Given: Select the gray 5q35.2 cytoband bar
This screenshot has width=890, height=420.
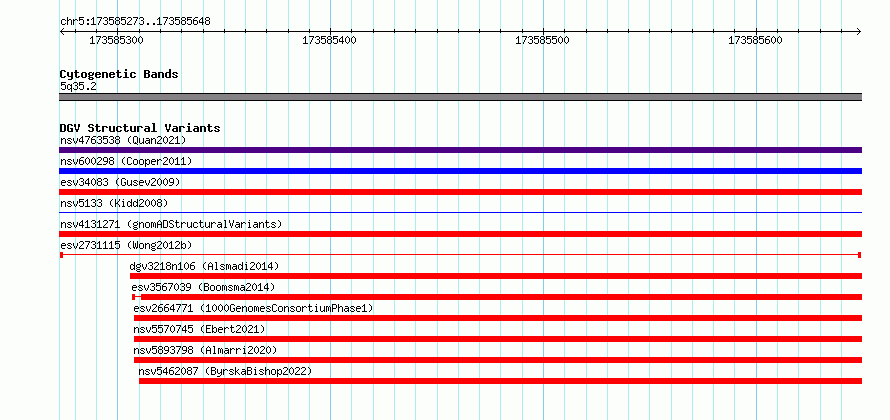Looking at the screenshot, I should coord(460,97).
